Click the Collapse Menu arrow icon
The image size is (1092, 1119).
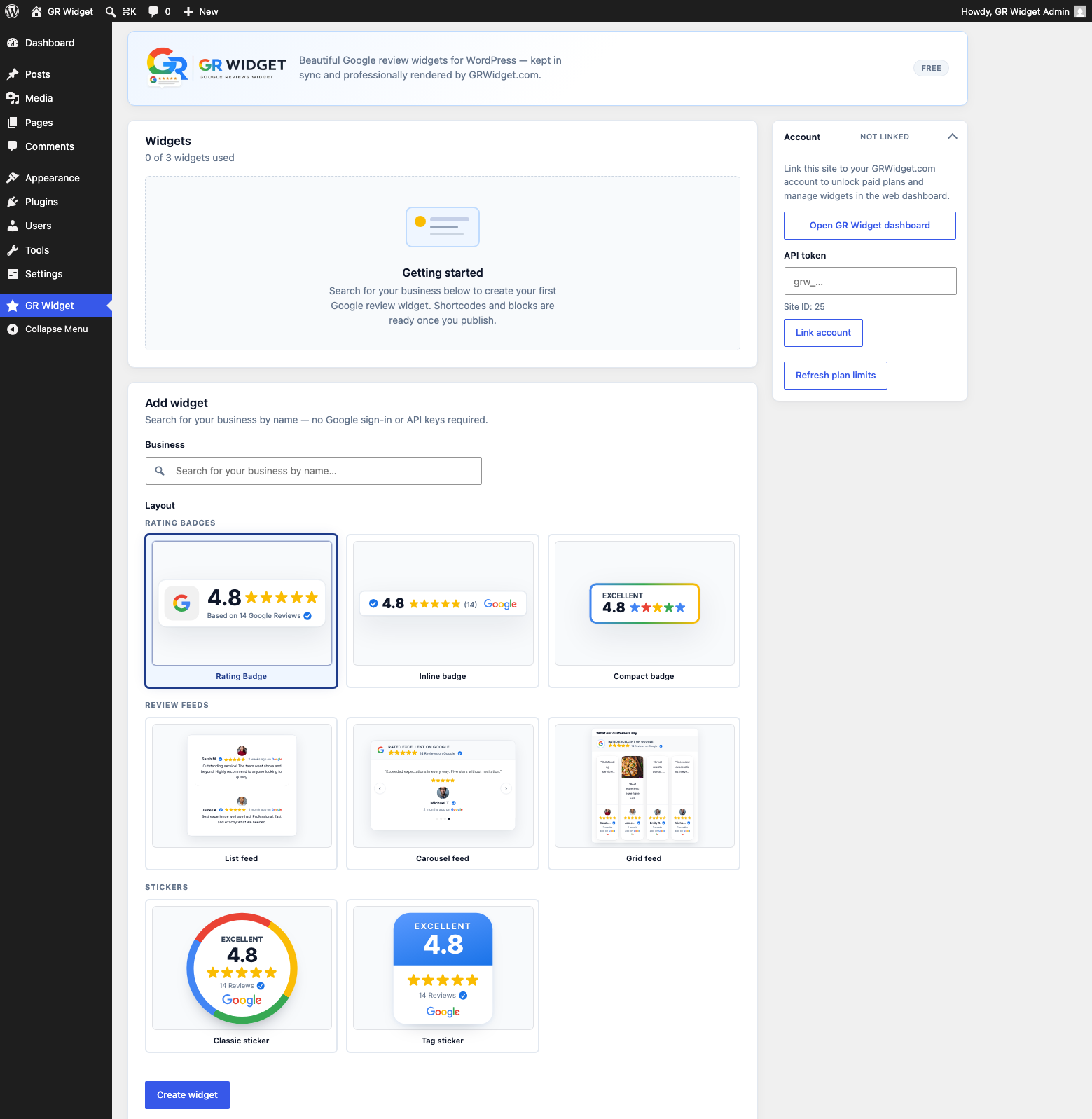tap(13, 329)
